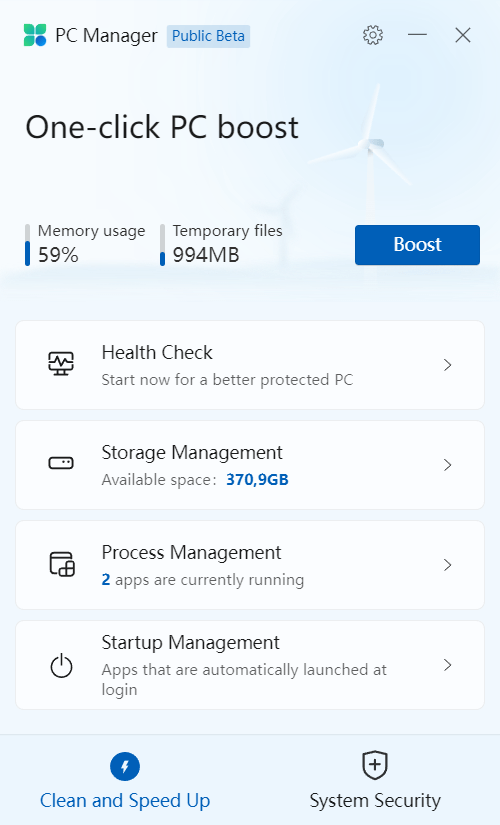Click 'Start now for a better protected PC'
The image size is (500, 825).
pos(227,380)
